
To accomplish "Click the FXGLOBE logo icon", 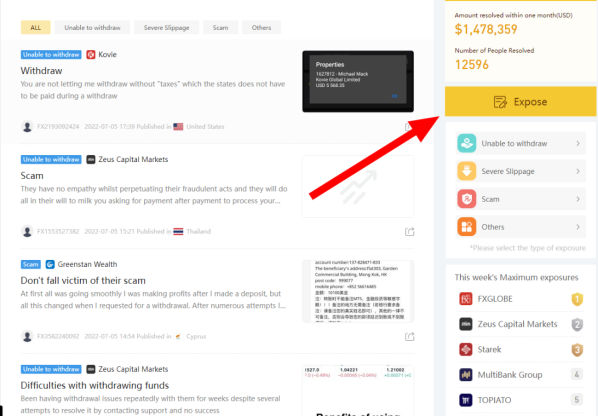I will pyautogui.click(x=466, y=299).
